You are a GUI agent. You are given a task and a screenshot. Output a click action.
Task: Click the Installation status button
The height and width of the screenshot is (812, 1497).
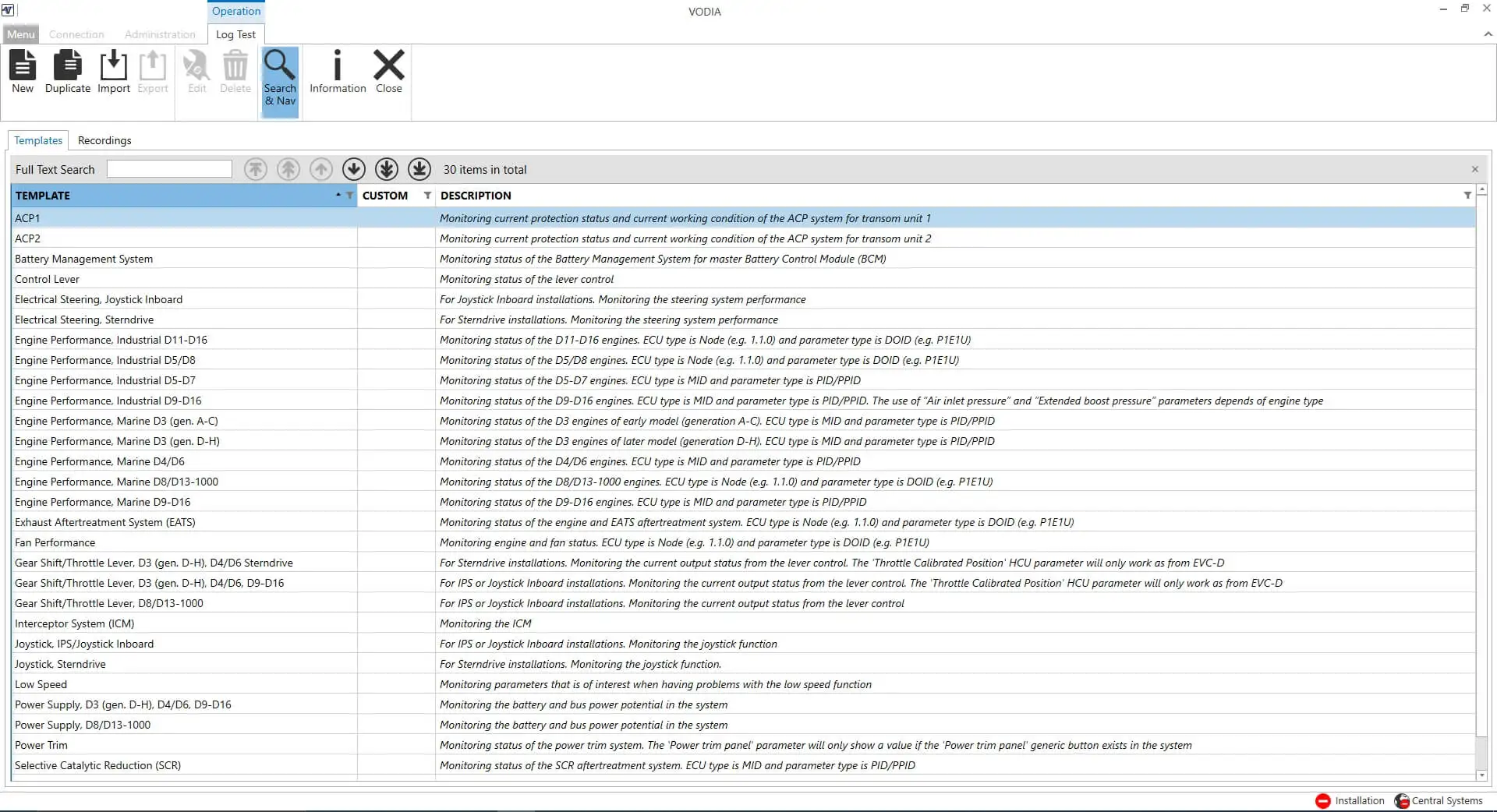[1350, 800]
